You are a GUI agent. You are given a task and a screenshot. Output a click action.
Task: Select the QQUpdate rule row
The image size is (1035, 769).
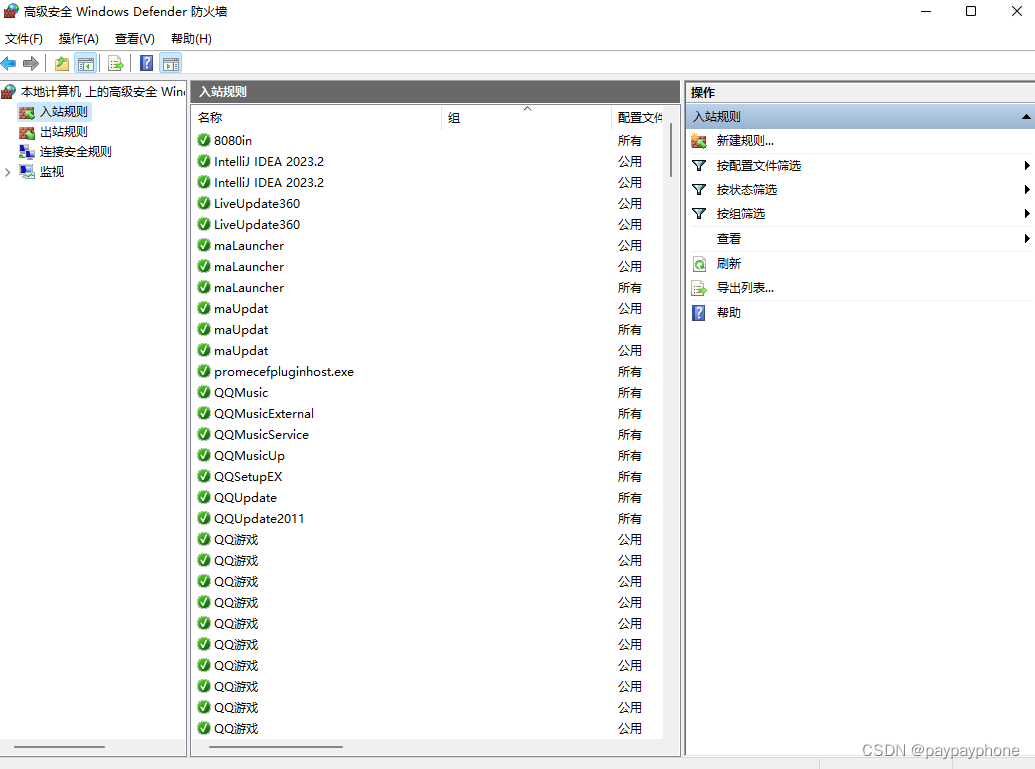pyautogui.click(x=429, y=497)
